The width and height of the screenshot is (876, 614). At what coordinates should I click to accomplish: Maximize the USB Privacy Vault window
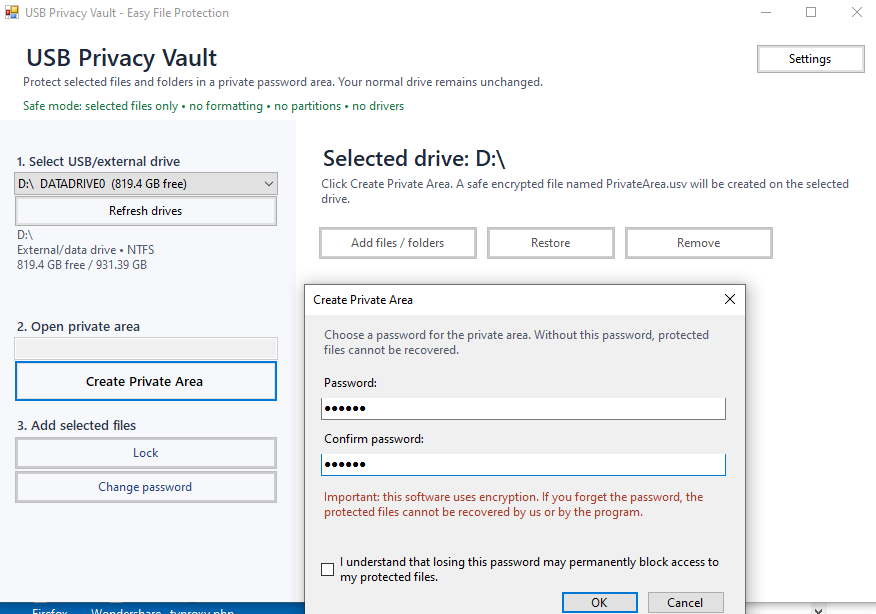pyautogui.click(x=811, y=12)
